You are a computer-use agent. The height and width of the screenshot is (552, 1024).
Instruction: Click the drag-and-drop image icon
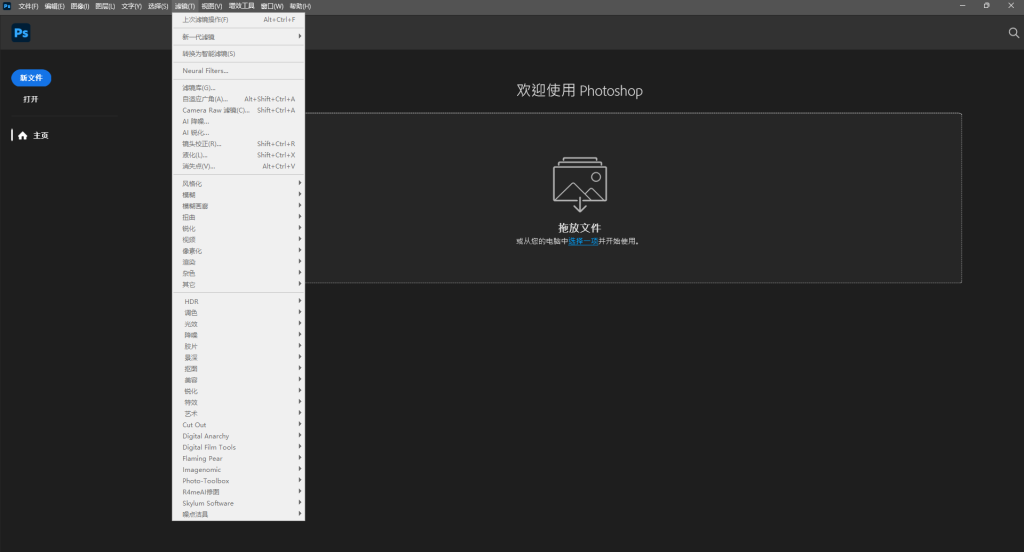(x=580, y=184)
